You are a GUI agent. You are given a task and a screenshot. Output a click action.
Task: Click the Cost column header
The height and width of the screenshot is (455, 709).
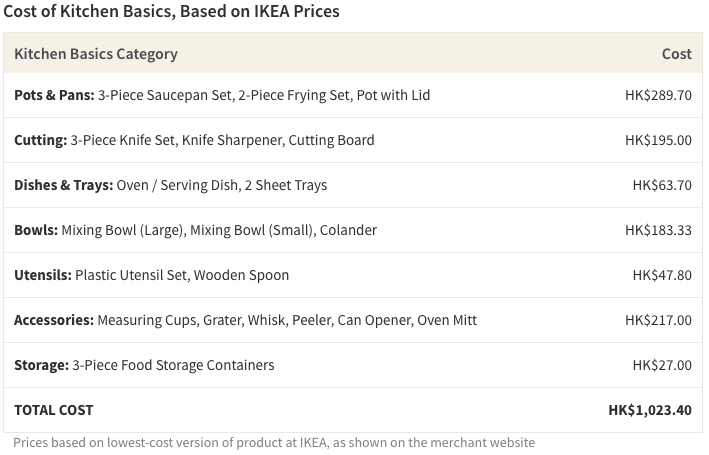(x=676, y=54)
